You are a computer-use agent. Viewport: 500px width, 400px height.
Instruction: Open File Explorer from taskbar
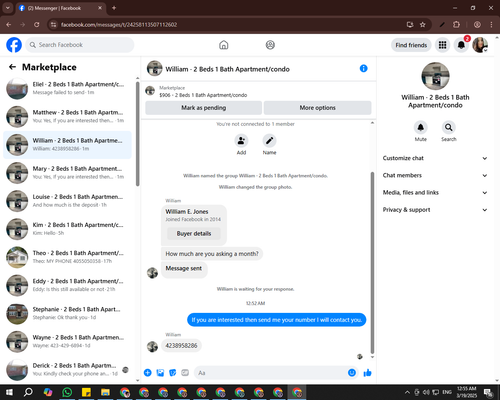(105, 392)
